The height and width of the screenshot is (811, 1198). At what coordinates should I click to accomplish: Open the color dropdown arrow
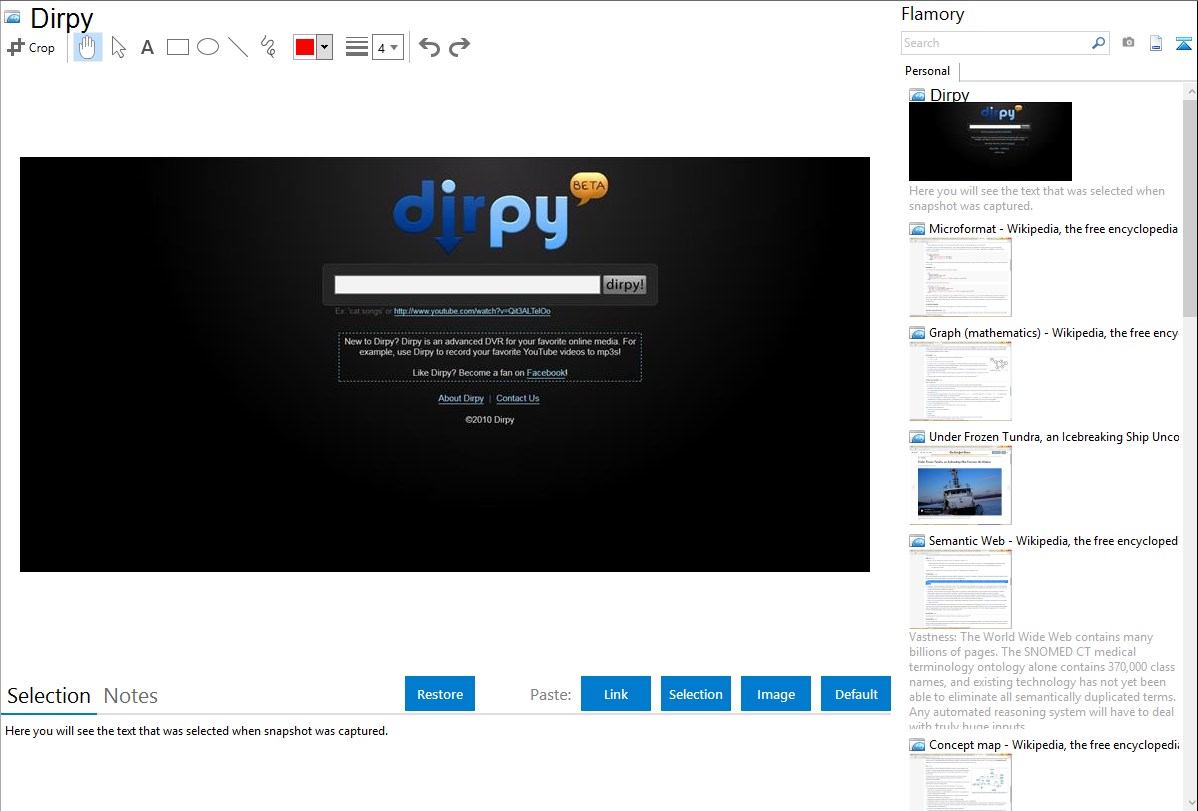point(325,47)
